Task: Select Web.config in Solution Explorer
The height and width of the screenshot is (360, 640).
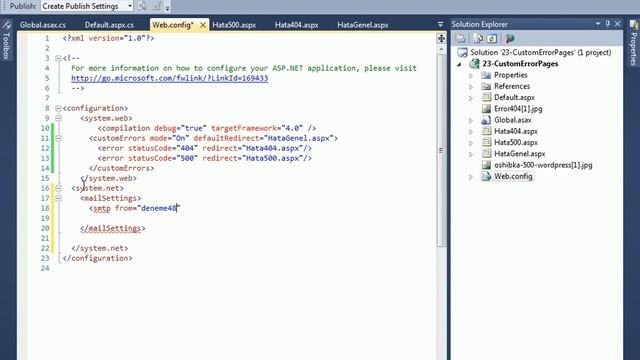Action: coord(513,176)
